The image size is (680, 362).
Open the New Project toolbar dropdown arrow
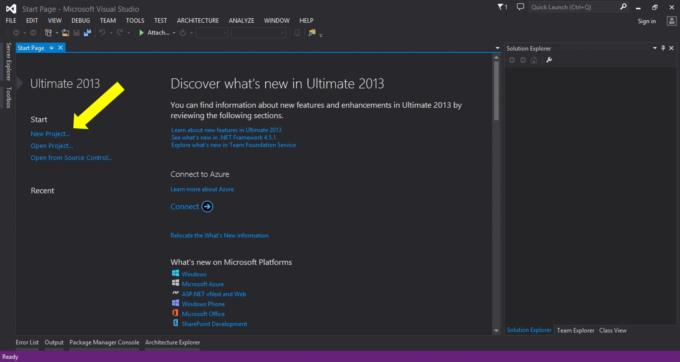tap(57, 33)
